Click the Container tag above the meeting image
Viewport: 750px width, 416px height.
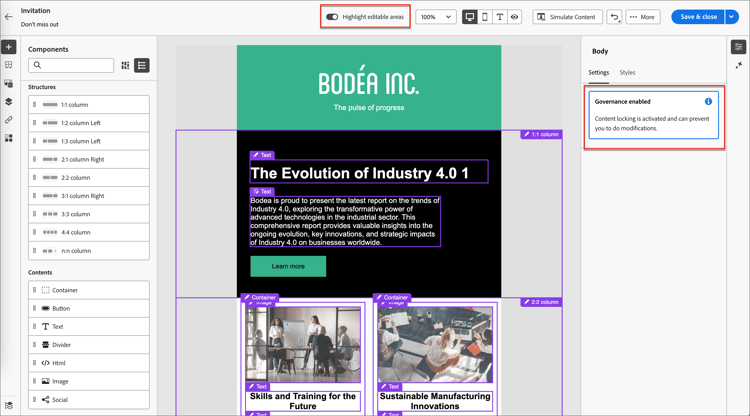coord(260,297)
